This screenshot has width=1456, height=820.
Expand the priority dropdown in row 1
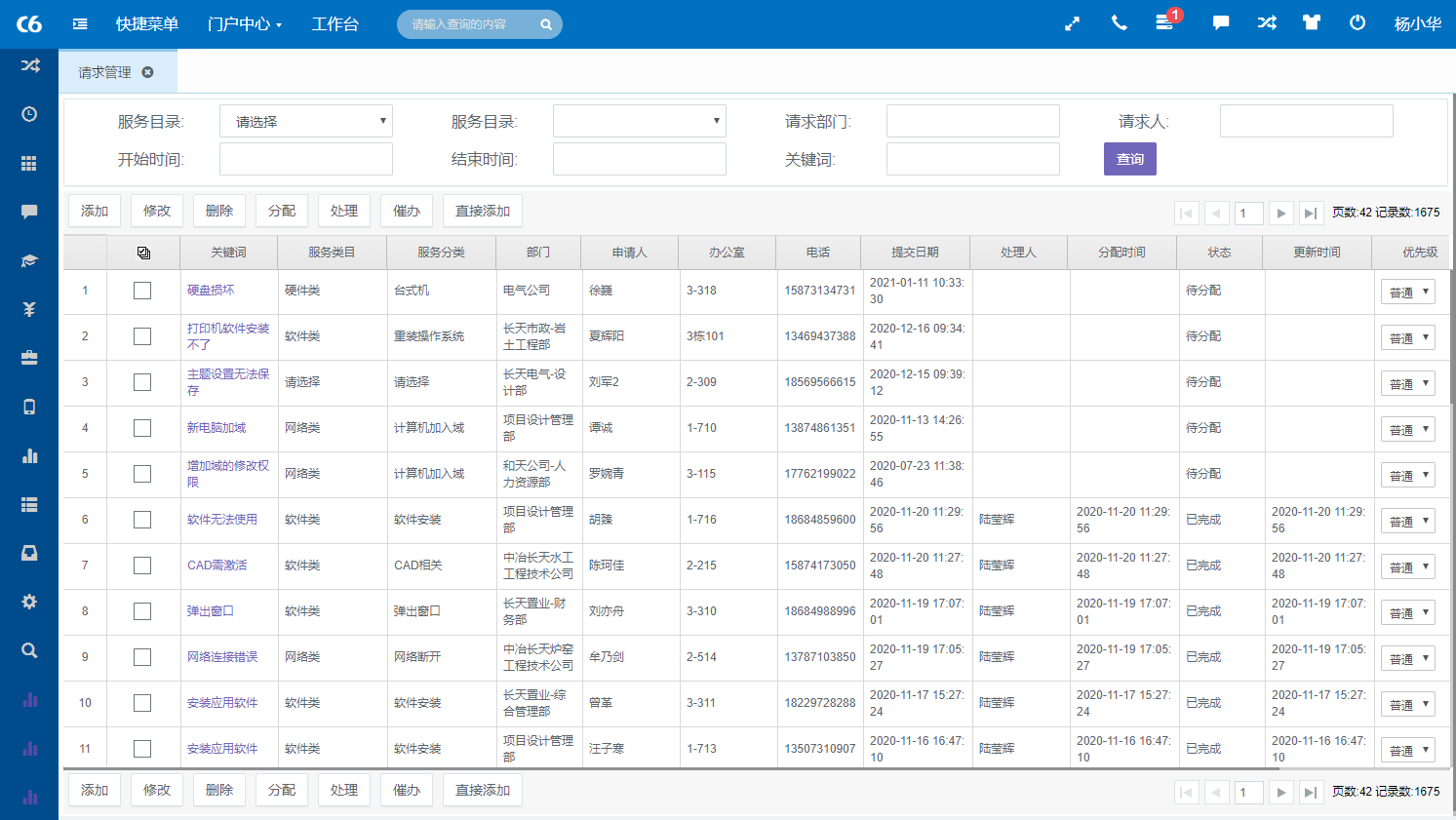1407,292
